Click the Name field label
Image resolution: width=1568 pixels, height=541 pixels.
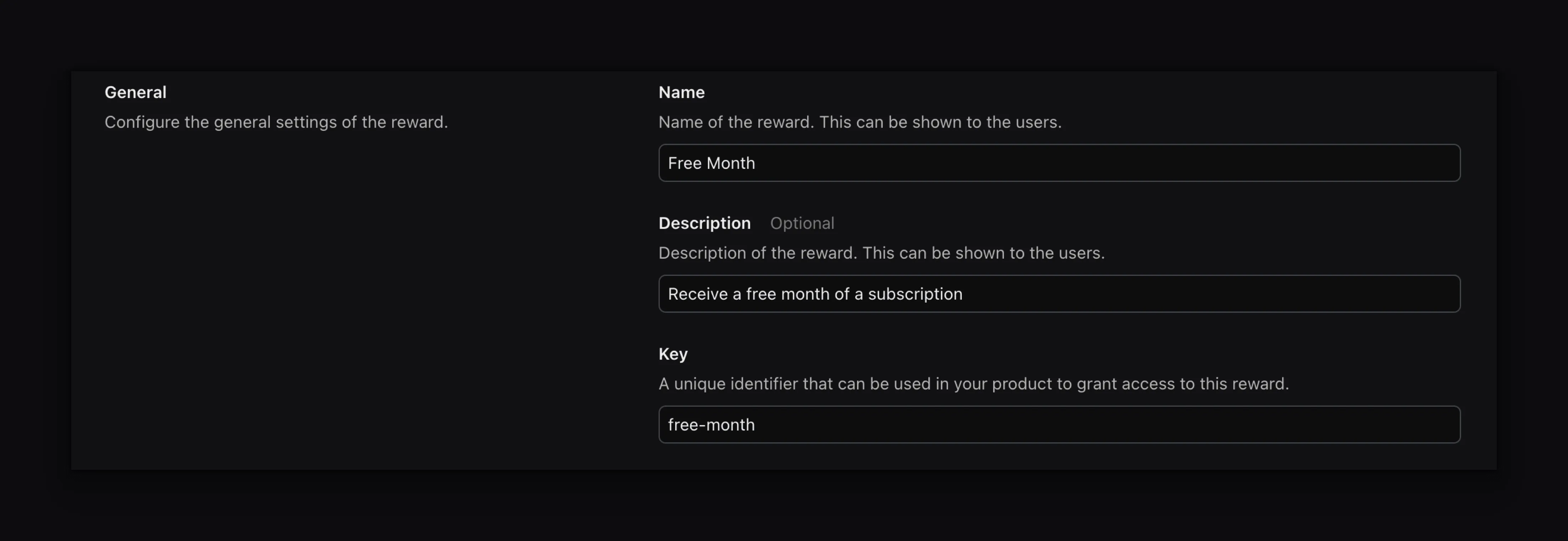681,92
